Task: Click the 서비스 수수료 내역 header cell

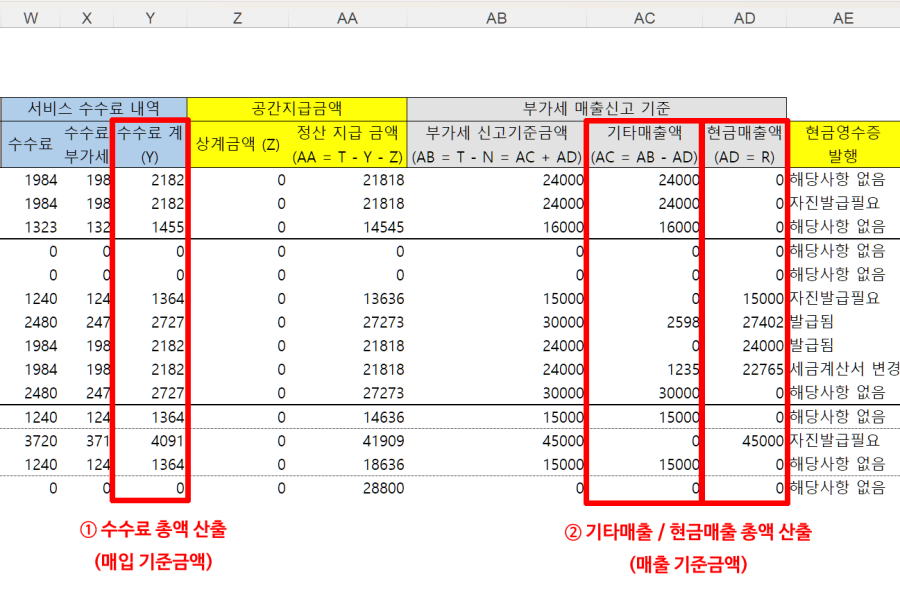Action: pos(94,108)
